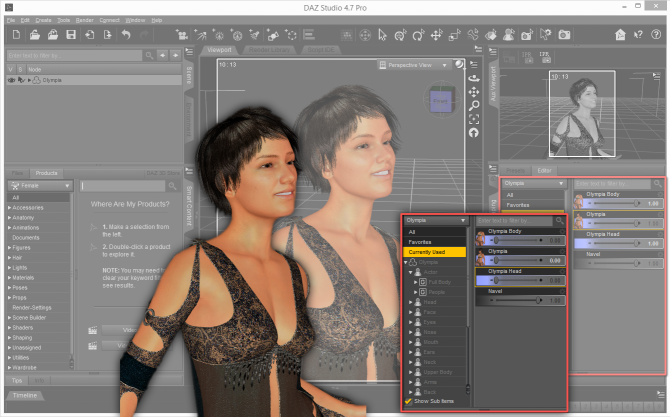Click the Help question mark icon
This screenshot has height=417, width=670.
point(657,36)
